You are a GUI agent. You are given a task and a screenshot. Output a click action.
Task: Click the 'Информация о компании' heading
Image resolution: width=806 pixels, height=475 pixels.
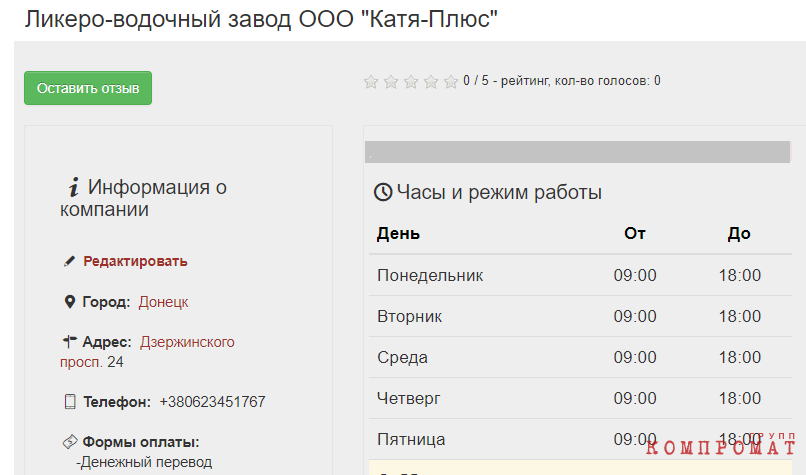(143, 198)
